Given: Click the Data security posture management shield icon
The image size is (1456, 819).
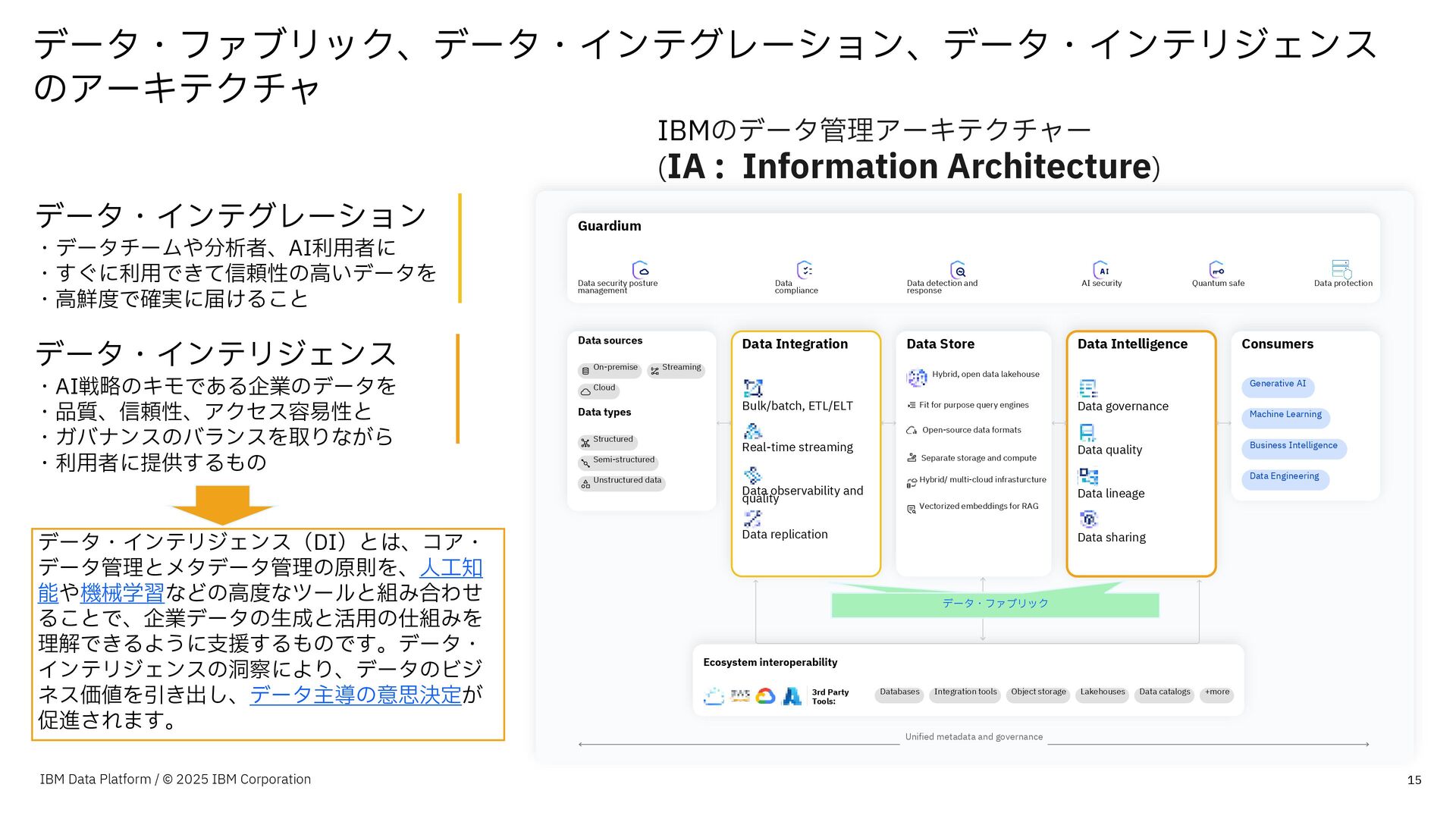Looking at the screenshot, I should (640, 269).
